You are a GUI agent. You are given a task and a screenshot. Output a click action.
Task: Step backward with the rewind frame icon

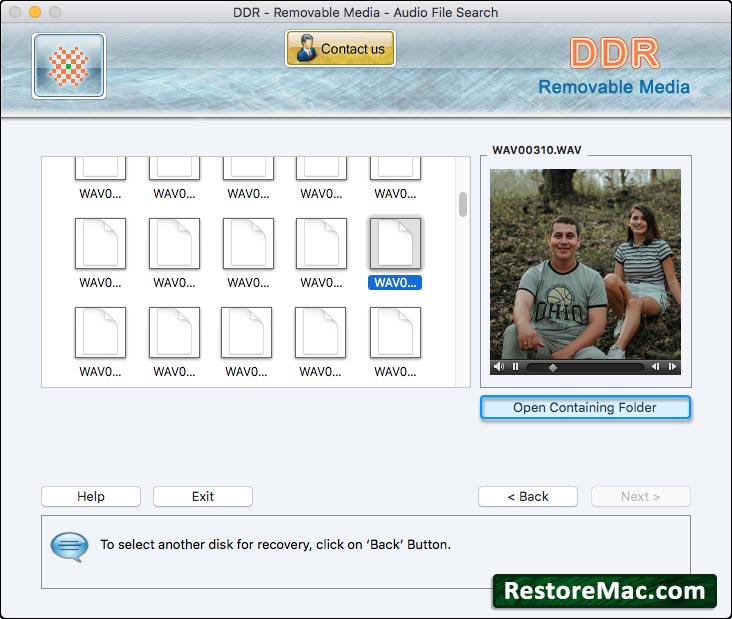point(655,367)
